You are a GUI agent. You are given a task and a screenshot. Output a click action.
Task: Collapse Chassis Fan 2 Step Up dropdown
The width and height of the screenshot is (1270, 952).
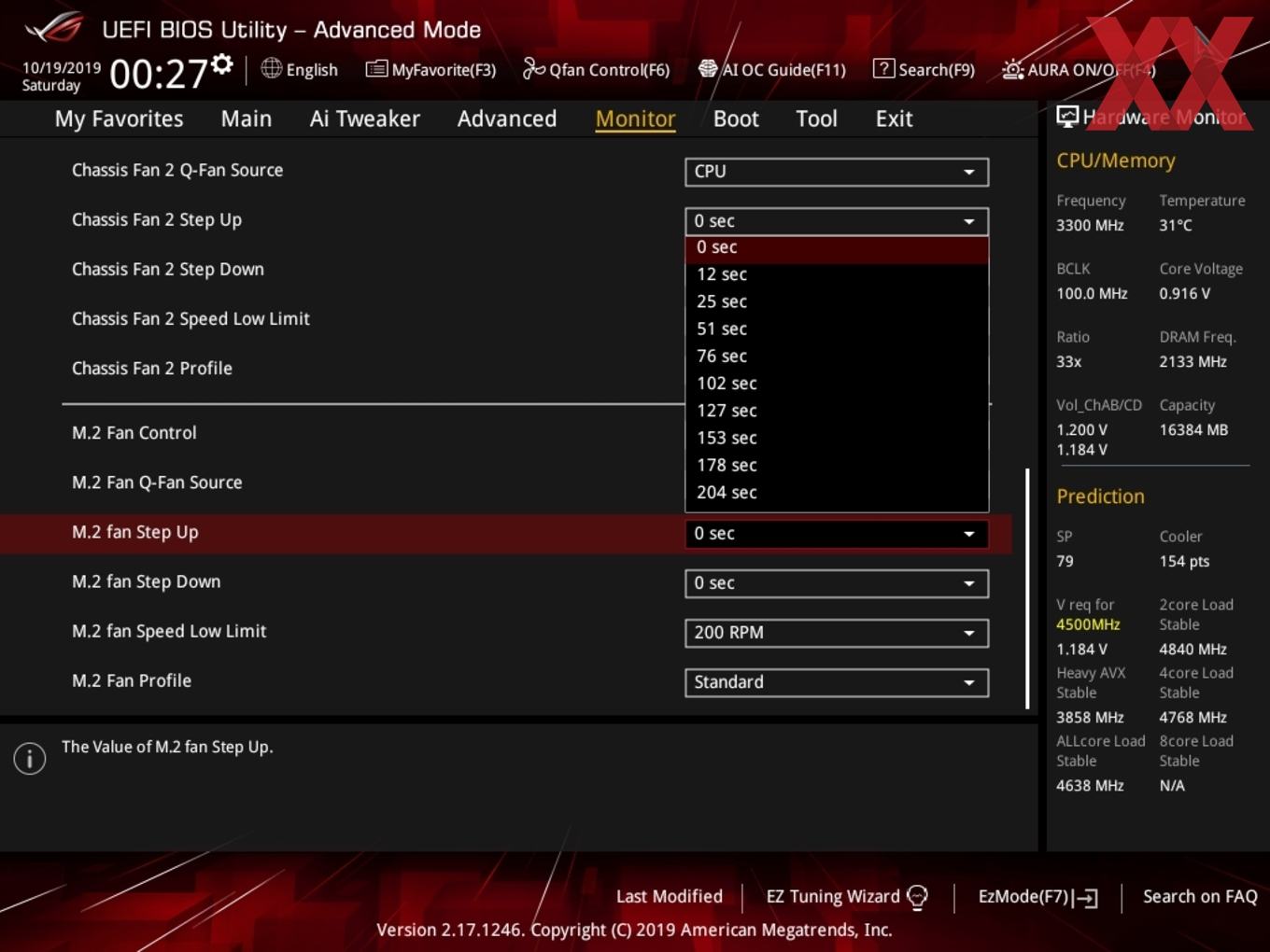[837, 221]
